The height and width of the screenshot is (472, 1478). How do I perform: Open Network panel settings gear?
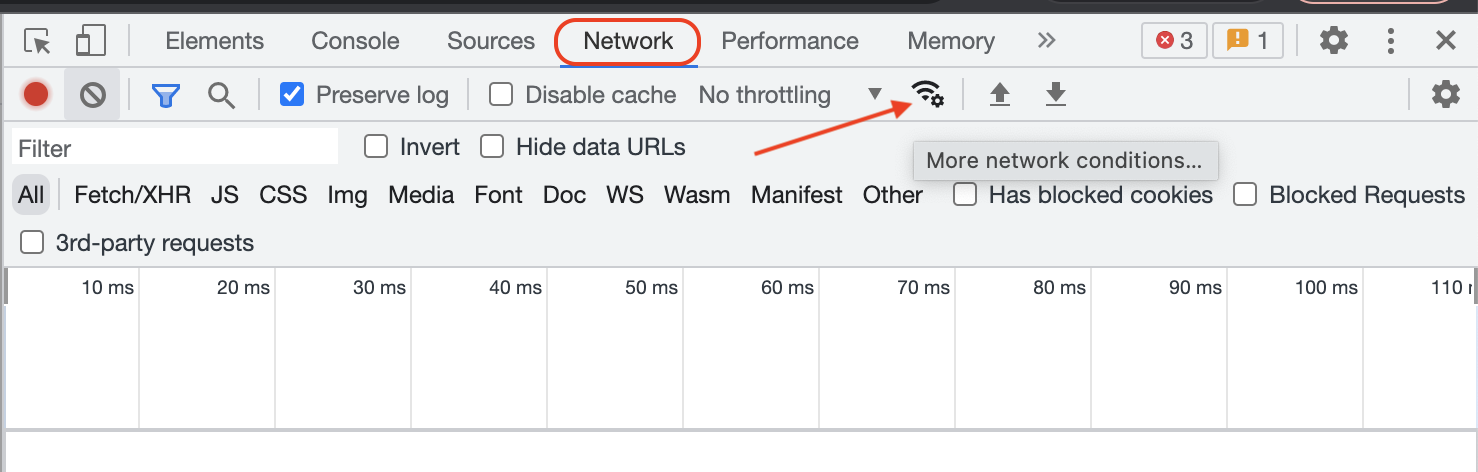click(1445, 95)
